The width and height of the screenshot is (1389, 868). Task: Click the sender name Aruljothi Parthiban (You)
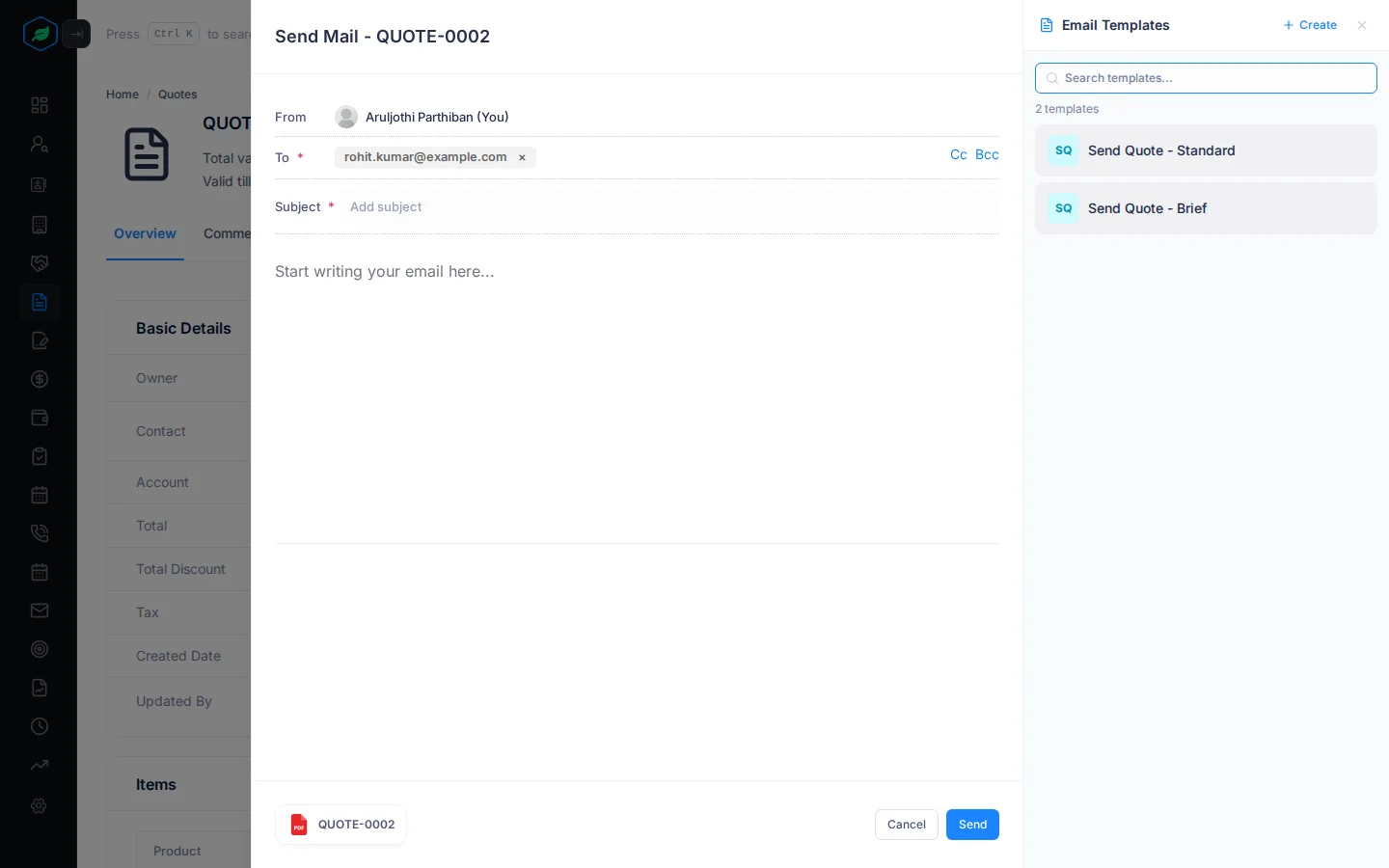[x=437, y=117]
